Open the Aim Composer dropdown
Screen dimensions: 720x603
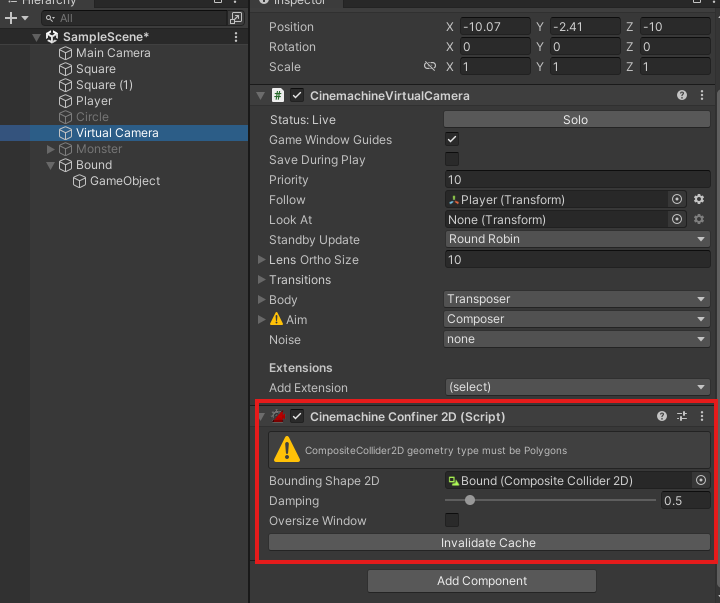(x=577, y=319)
